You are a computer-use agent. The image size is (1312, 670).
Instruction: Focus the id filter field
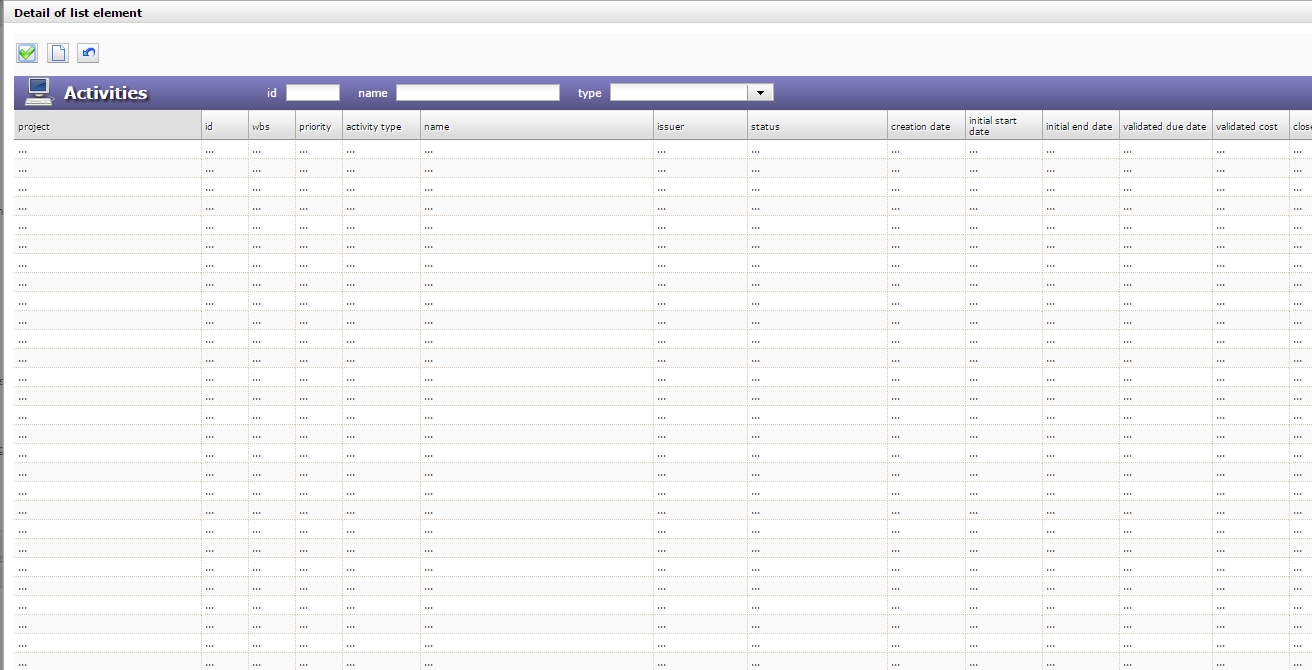click(x=313, y=92)
